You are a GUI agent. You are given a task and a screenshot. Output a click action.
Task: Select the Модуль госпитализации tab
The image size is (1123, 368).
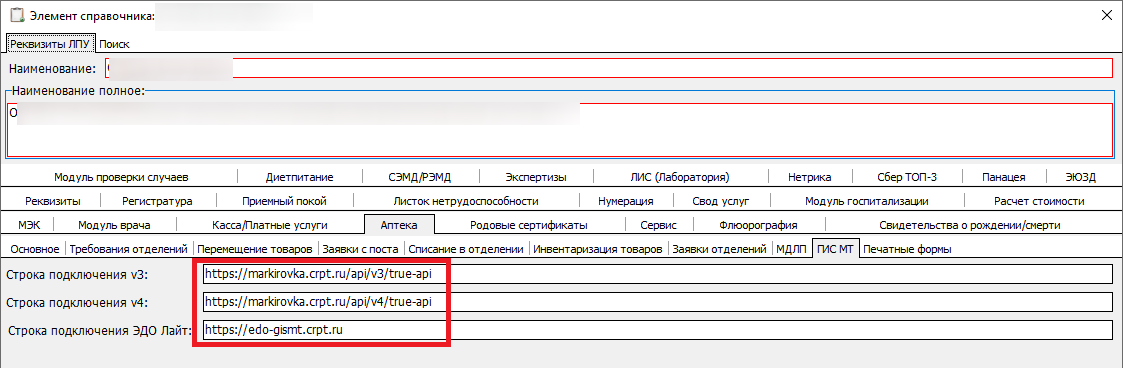[x=867, y=201]
